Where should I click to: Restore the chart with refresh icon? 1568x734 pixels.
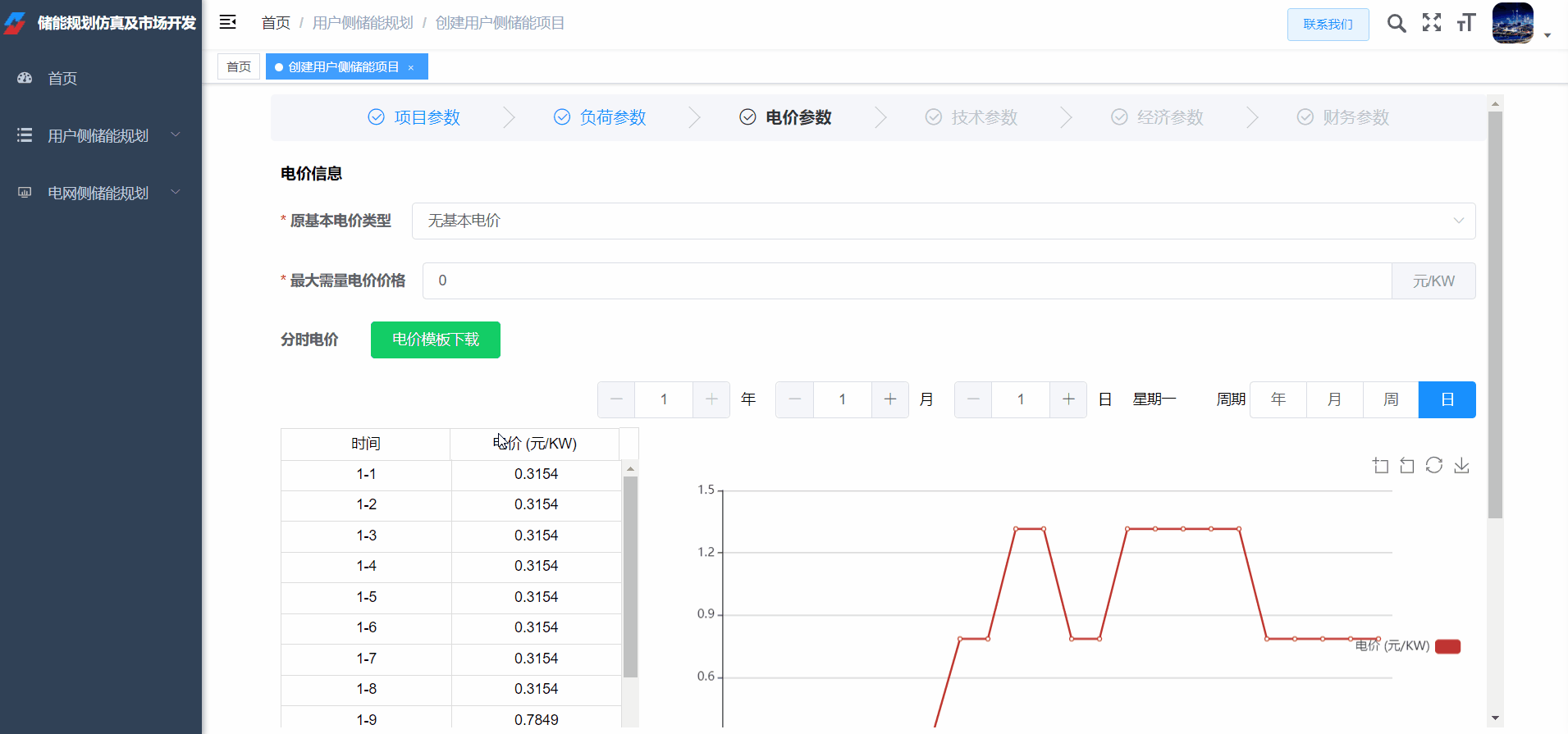click(x=1434, y=466)
